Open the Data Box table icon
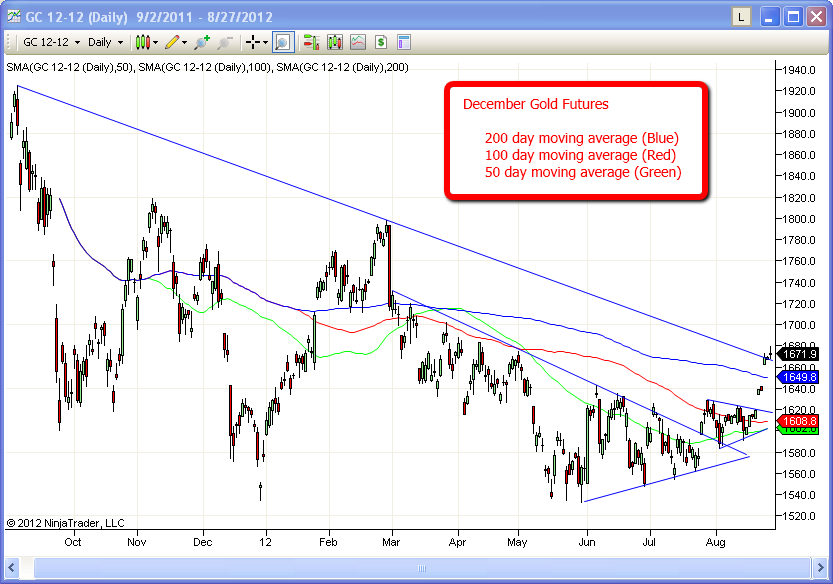This screenshot has height=584, width=833. pos(404,42)
